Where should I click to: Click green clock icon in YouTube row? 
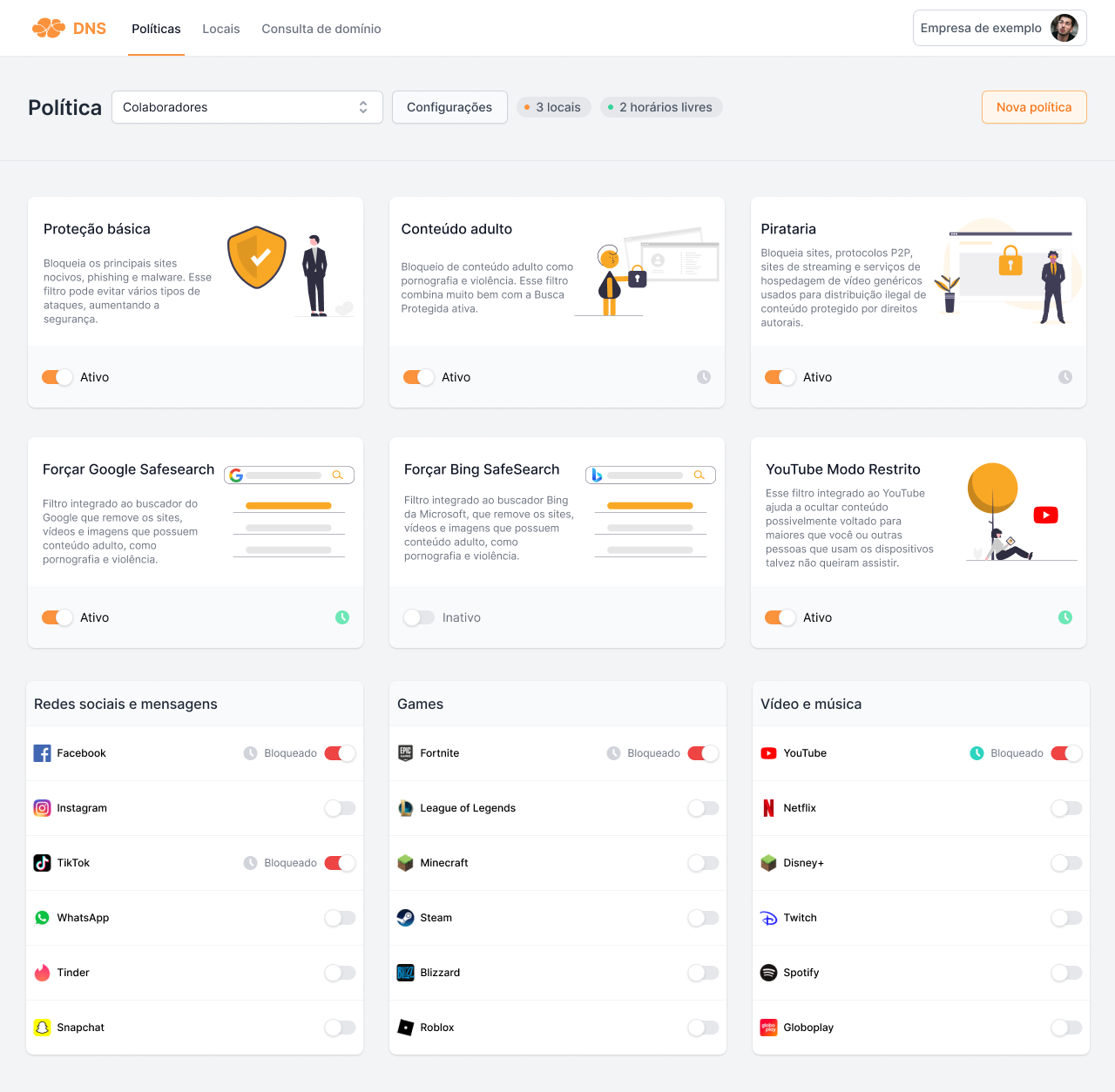click(x=976, y=753)
